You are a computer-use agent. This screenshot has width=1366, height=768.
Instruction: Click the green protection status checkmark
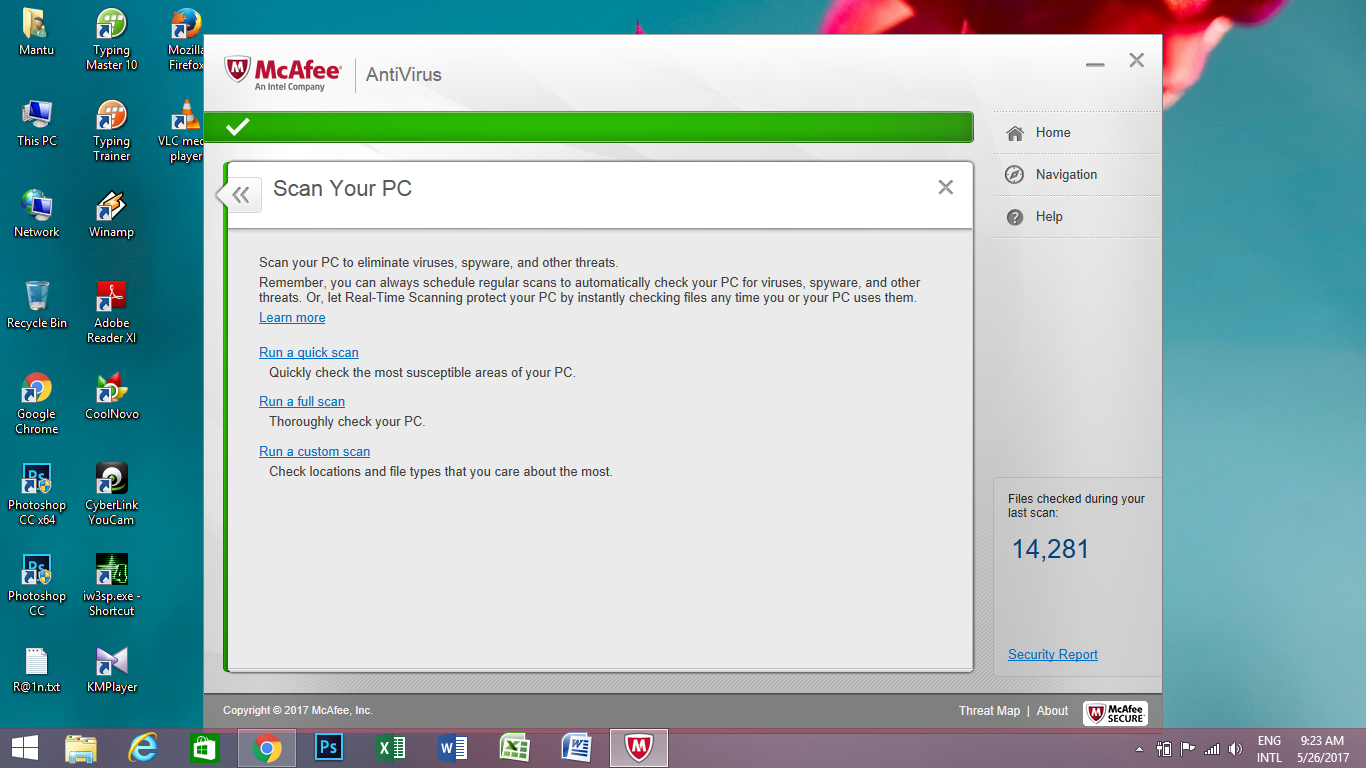click(238, 127)
